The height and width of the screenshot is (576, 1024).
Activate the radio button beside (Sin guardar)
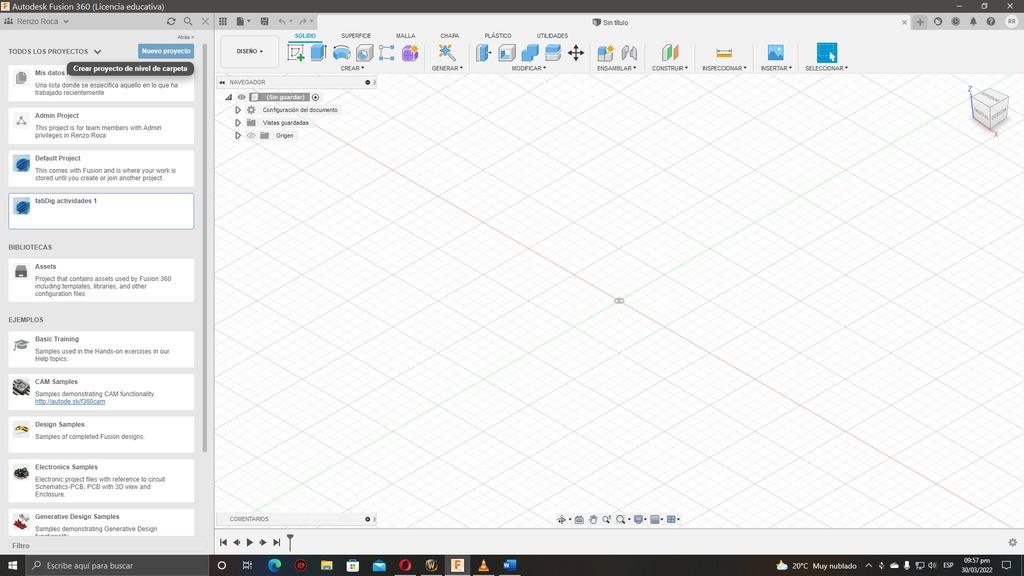[x=315, y=97]
